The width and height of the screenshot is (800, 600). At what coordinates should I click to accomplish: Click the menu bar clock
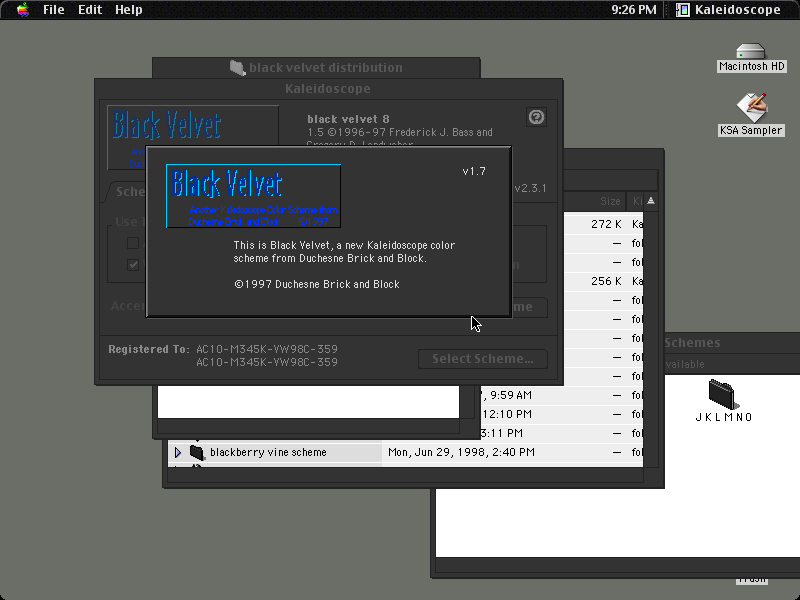[634, 10]
